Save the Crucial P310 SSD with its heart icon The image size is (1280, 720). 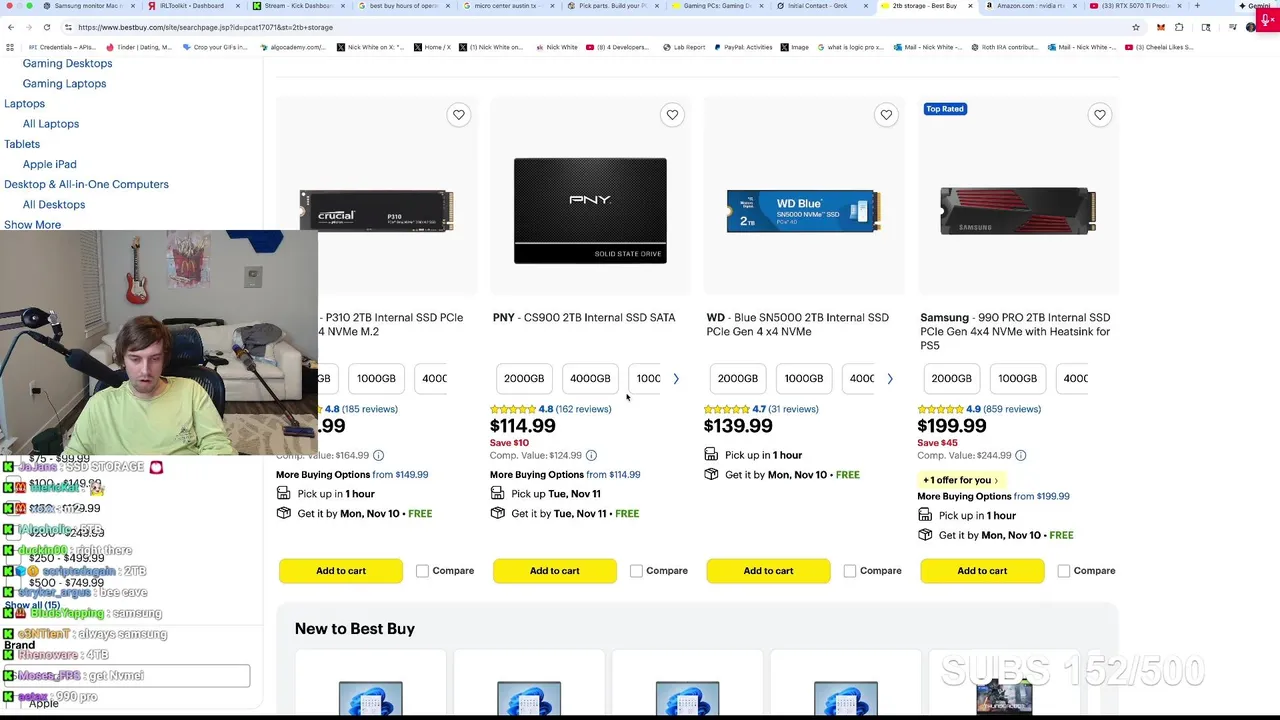click(x=459, y=115)
